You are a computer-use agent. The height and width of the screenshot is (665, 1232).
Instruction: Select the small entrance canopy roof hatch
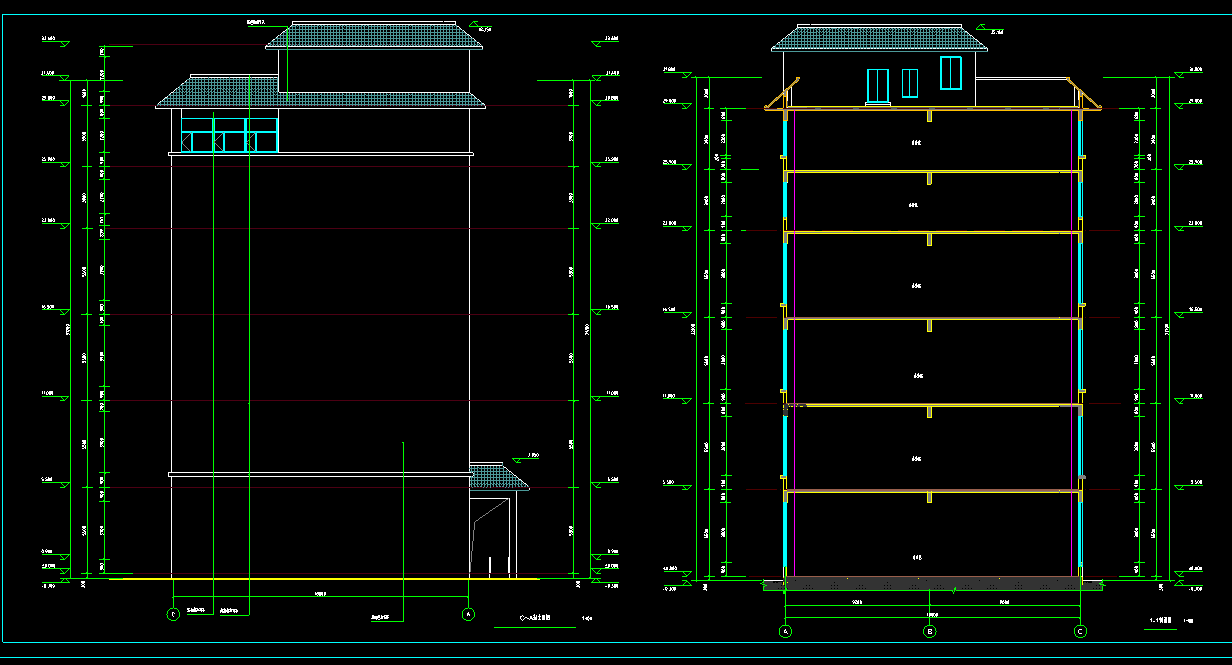[497, 476]
